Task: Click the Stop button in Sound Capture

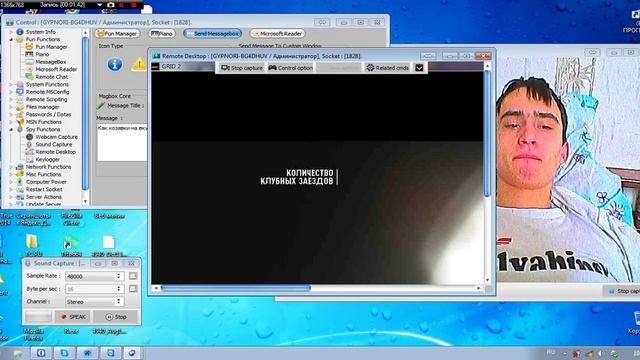Action: click(116, 317)
